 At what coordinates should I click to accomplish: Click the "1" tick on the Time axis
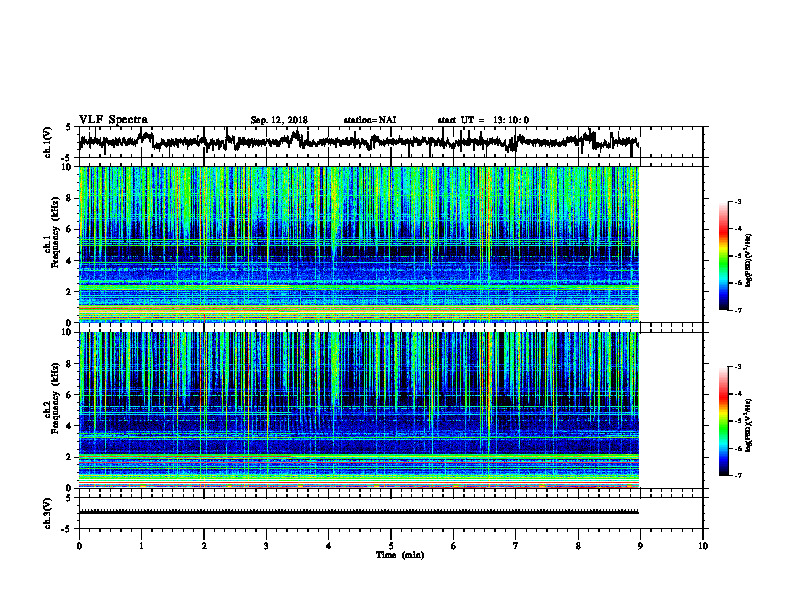click(x=141, y=545)
